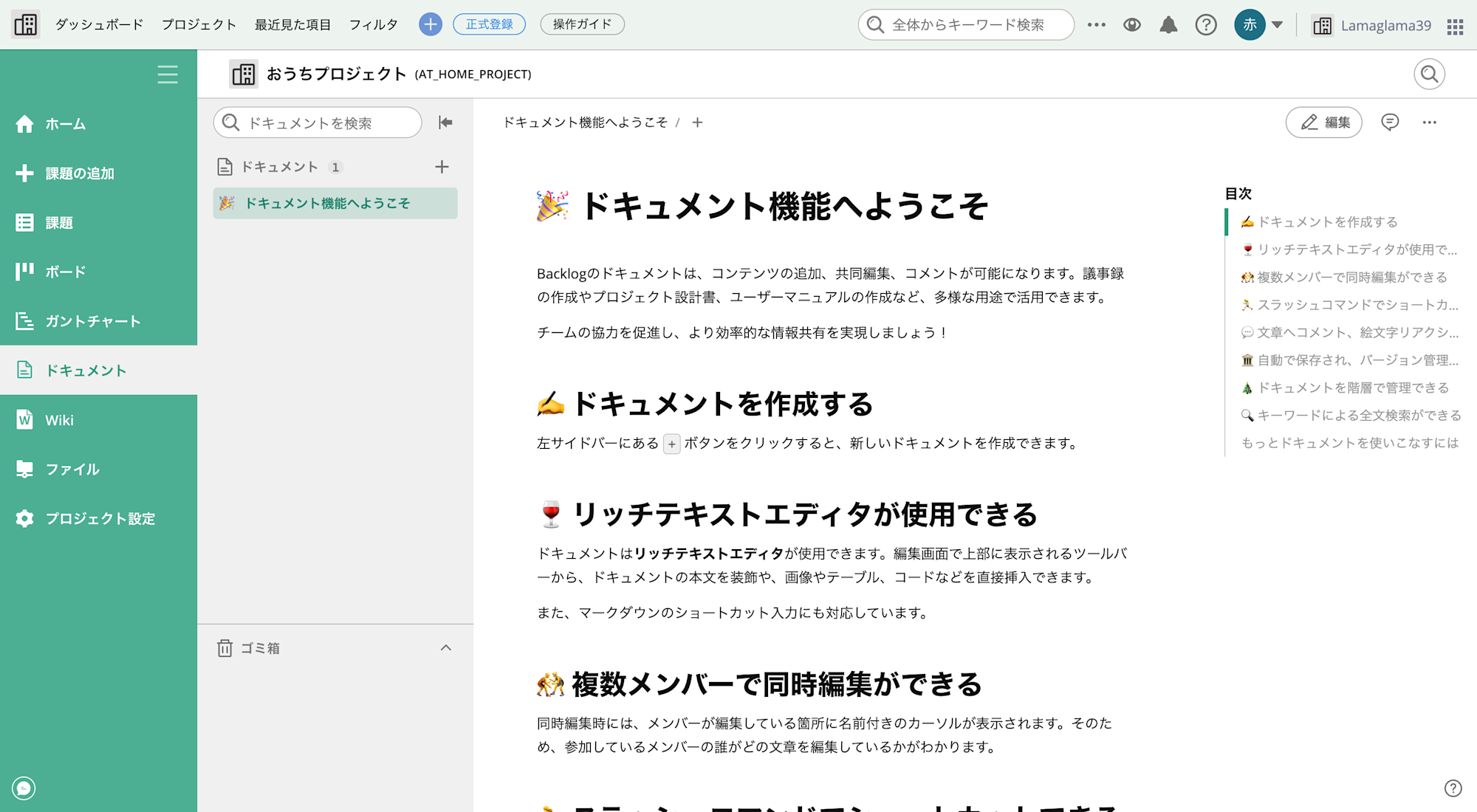Screen dimensions: 1477x812
Task: Open the apps grid icon top right
Action: (1454, 24)
